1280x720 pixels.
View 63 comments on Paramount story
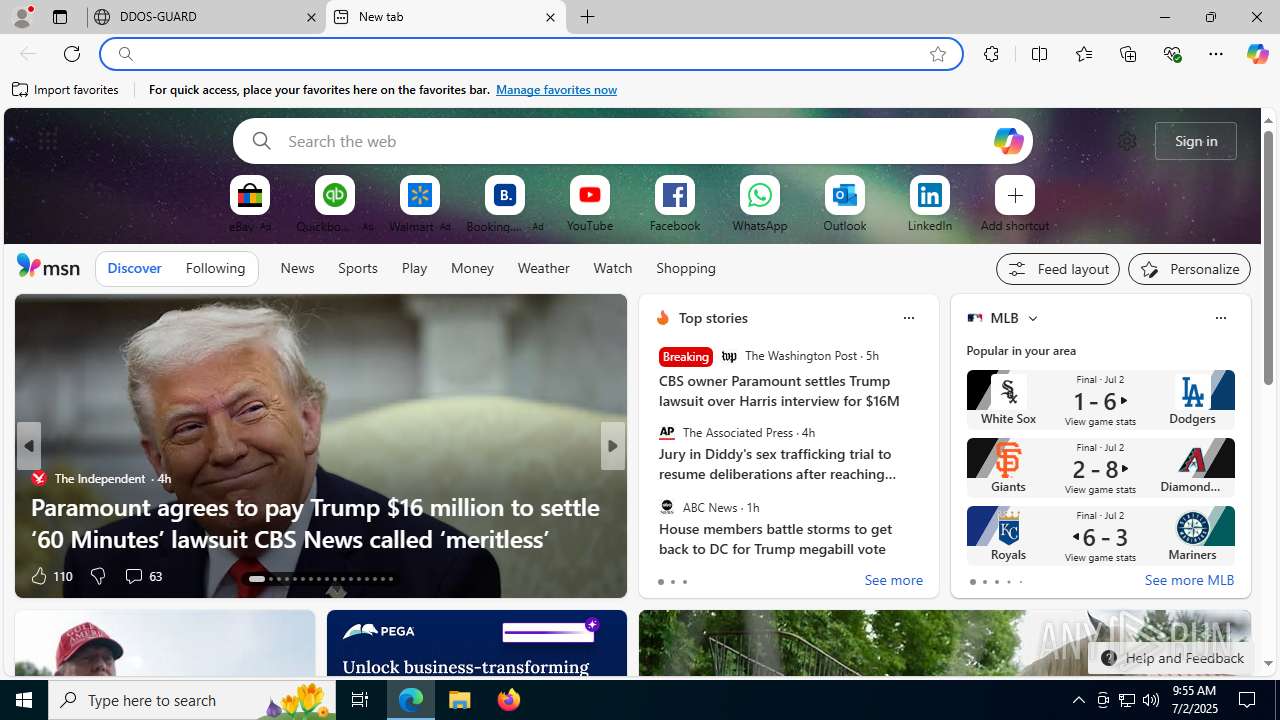[x=143, y=576]
